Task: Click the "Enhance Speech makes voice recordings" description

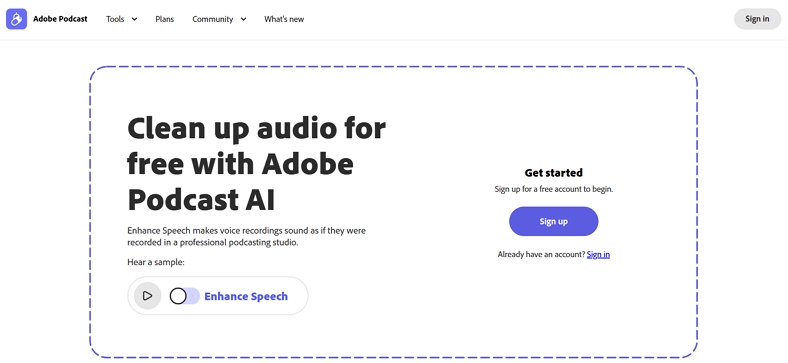Action: click(x=246, y=237)
